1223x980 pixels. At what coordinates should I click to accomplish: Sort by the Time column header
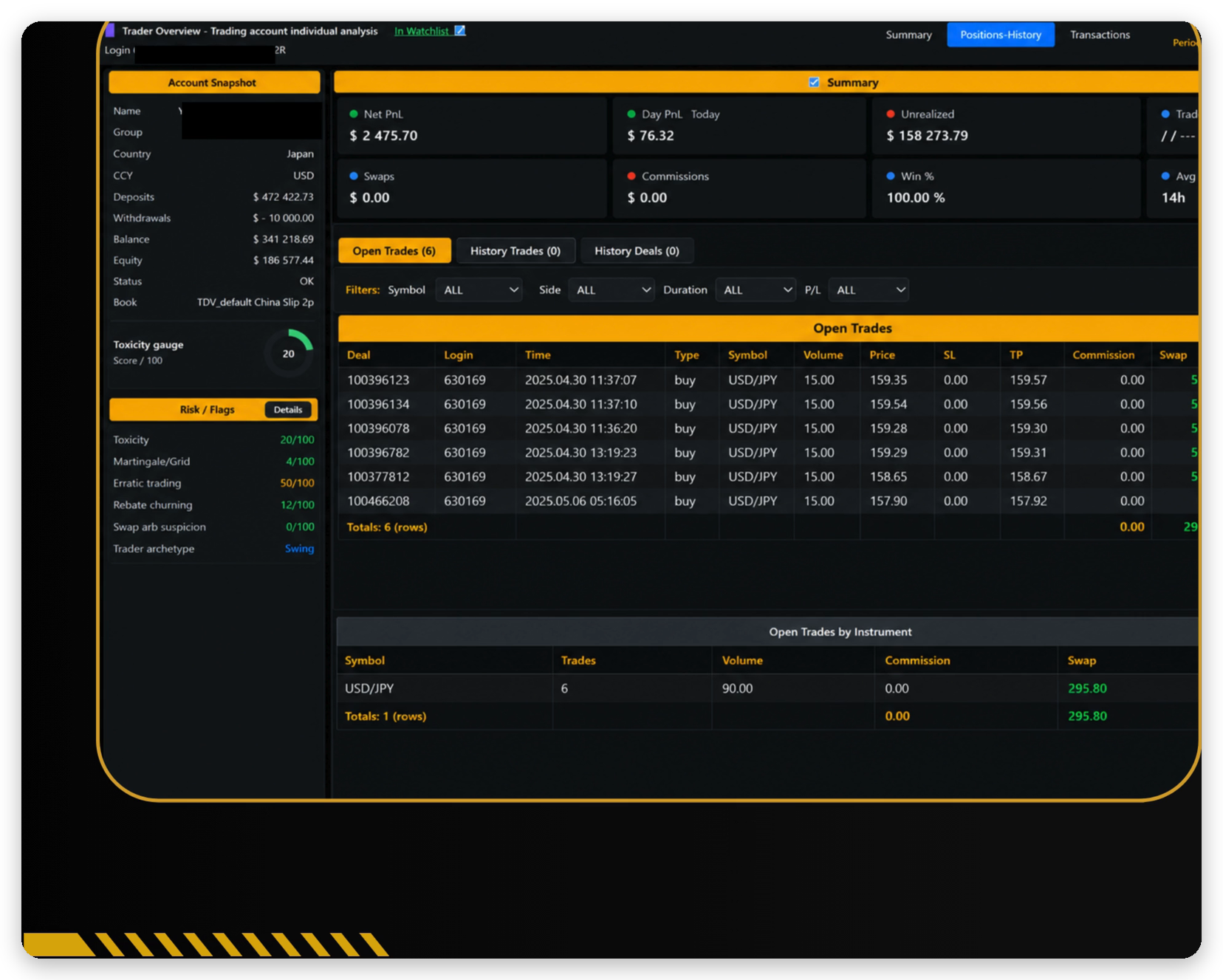(x=538, y=355)
